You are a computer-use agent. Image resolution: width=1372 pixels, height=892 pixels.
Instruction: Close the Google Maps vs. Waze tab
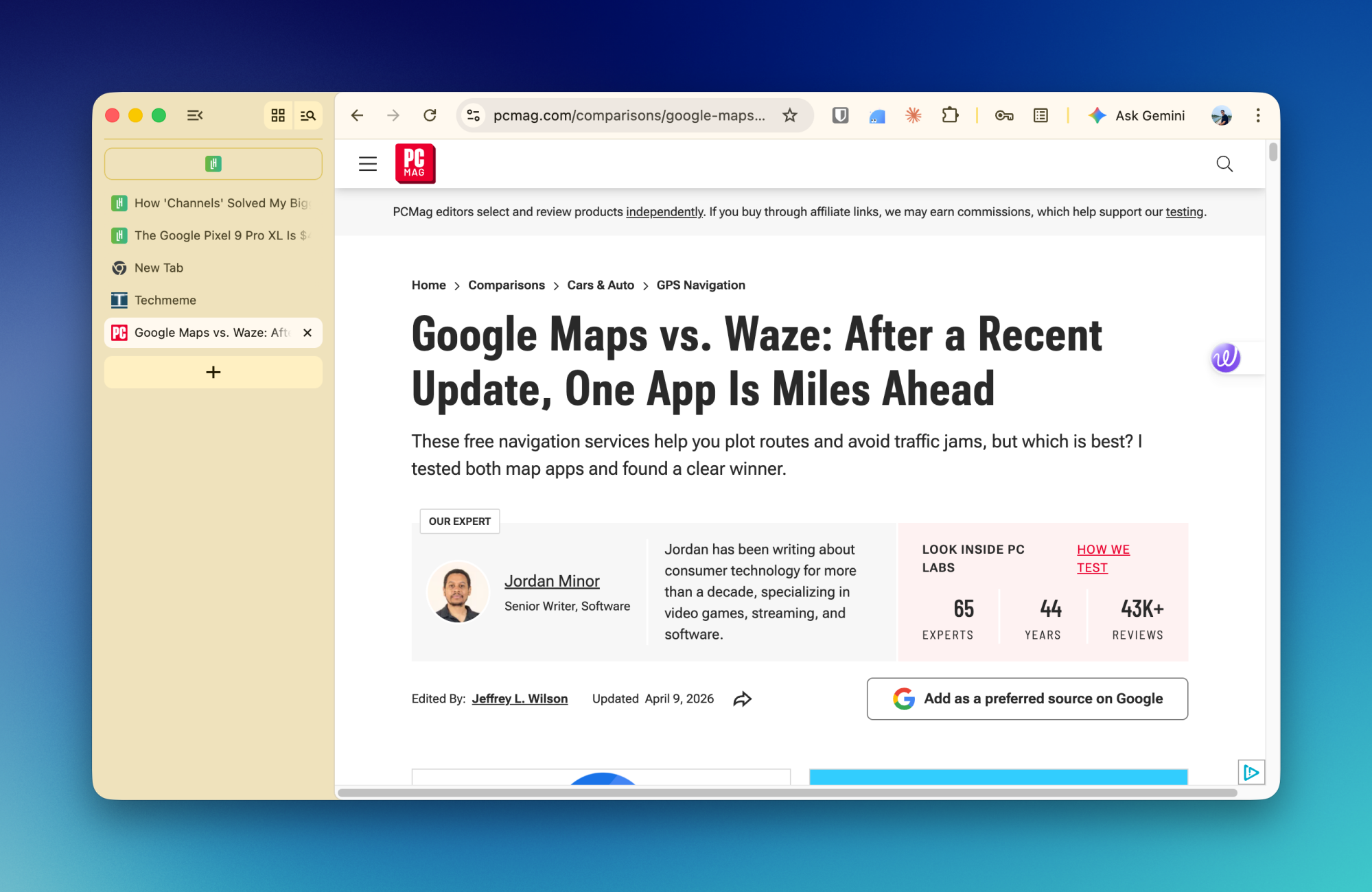(x=307, y=333)
